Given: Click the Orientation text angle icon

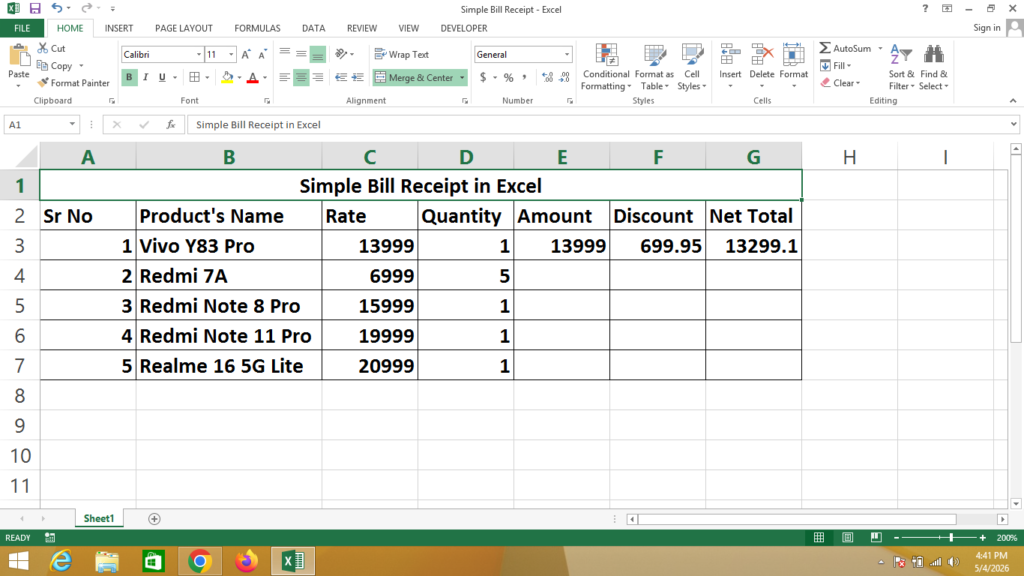Looking at the screenshot, I should point(341,54).
